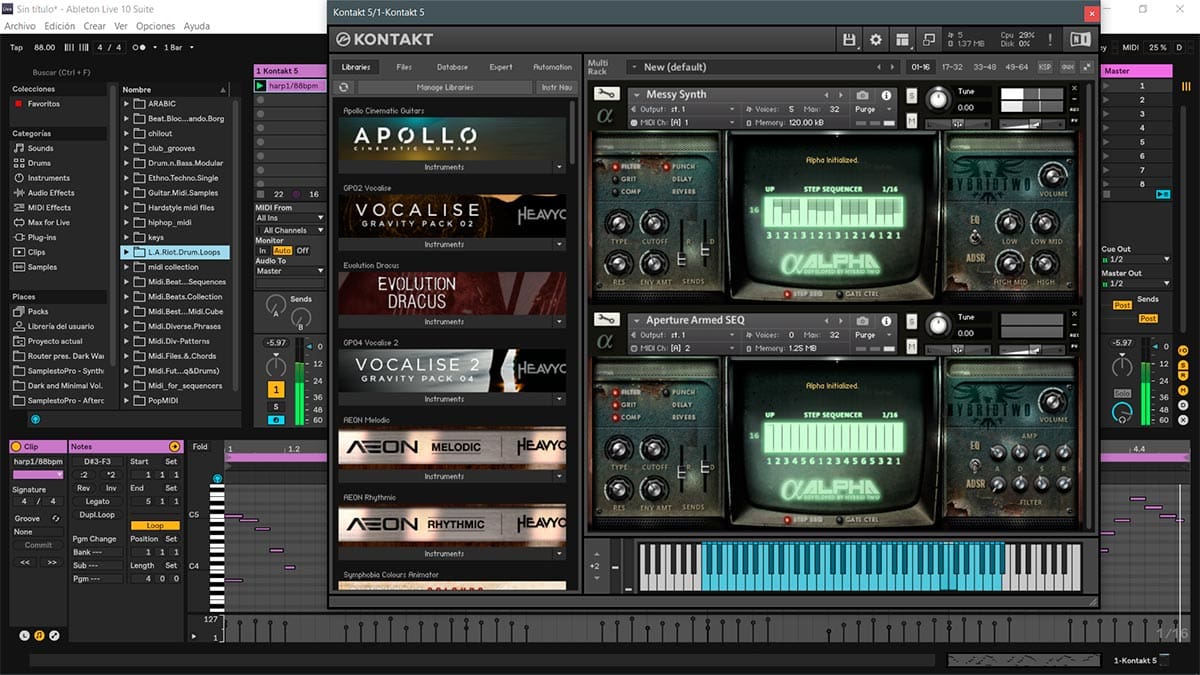1200x675 pixels.
Task: Open the Kontakt save/load files menu
Action: point(850,39)
